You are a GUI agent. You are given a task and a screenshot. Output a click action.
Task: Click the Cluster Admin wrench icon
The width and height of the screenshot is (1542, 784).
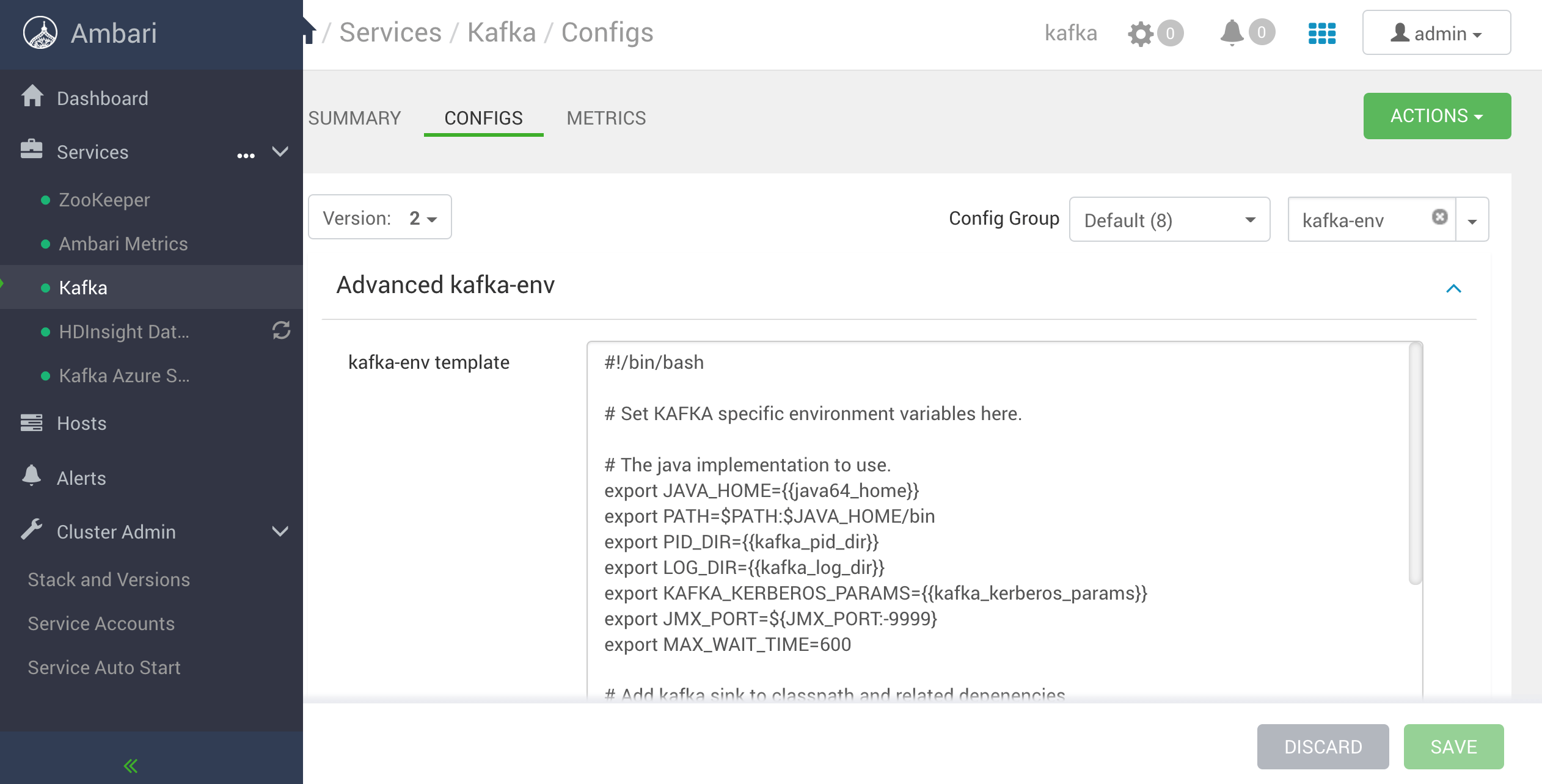tap(35, 531)
